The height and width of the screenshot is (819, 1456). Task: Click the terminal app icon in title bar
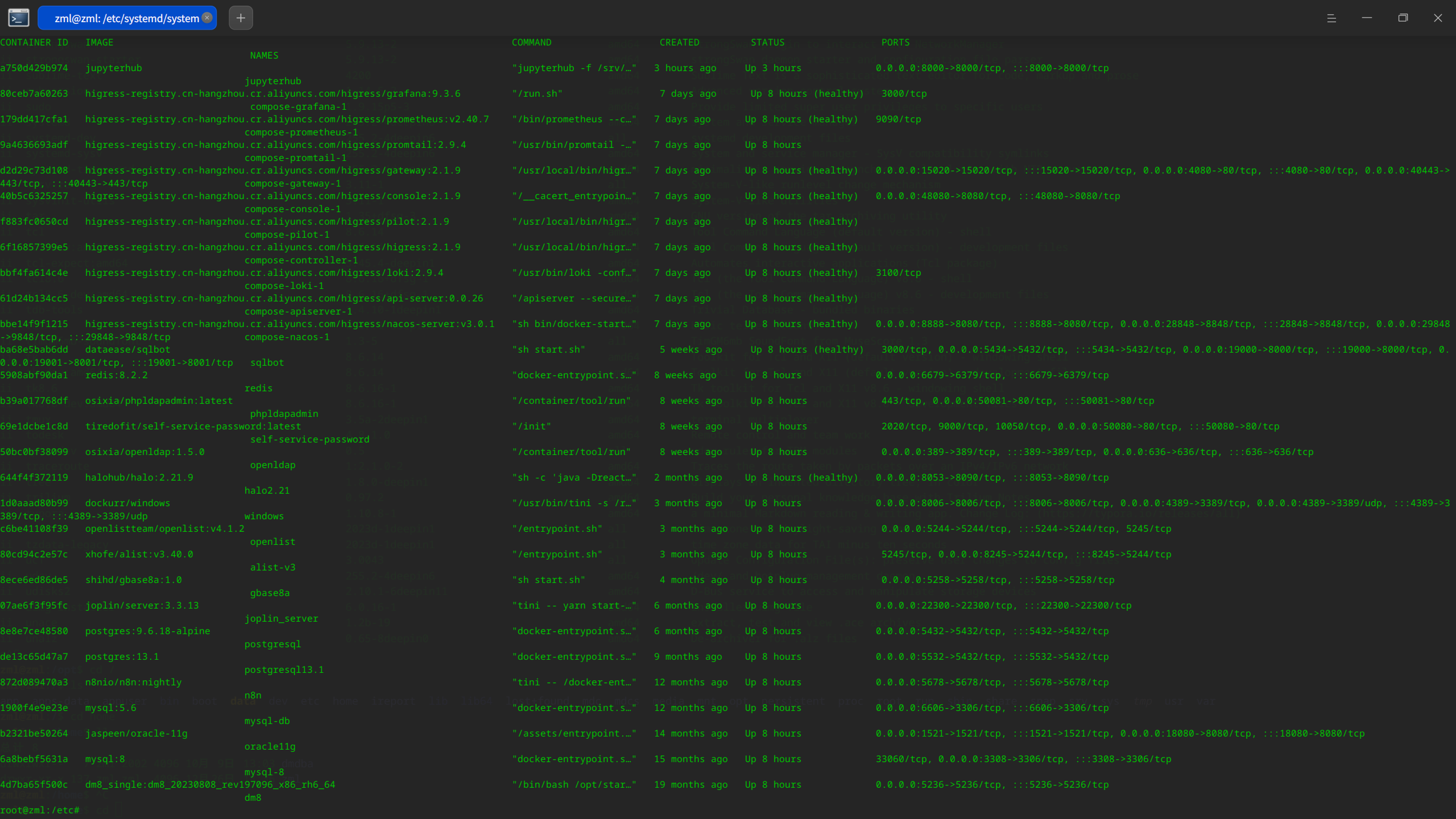click(x=18, y=18)
